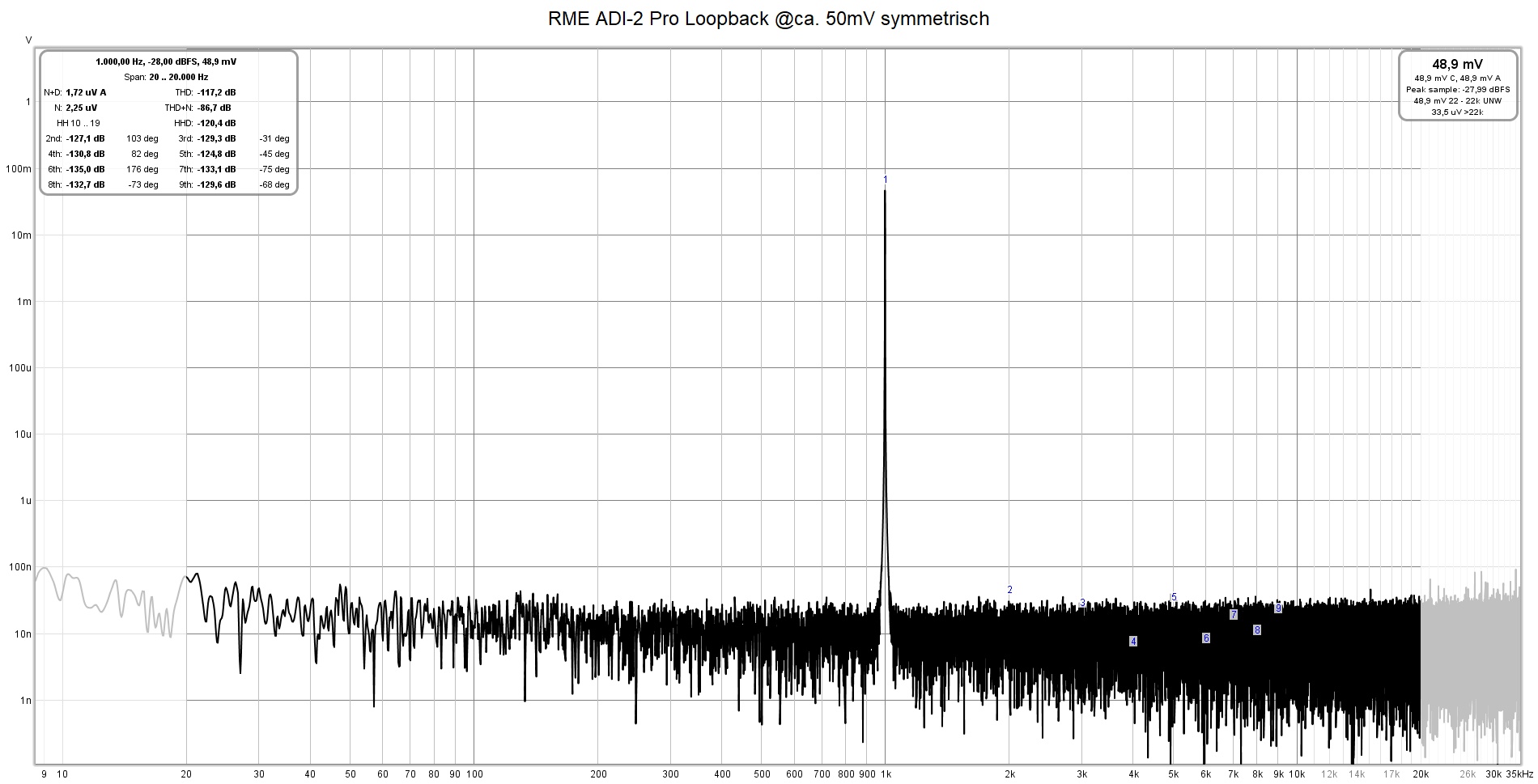The image size is (1538, 784).
Task: Click the 2nd harmonic marker near 2 kHz
Action: (1009, 589)
